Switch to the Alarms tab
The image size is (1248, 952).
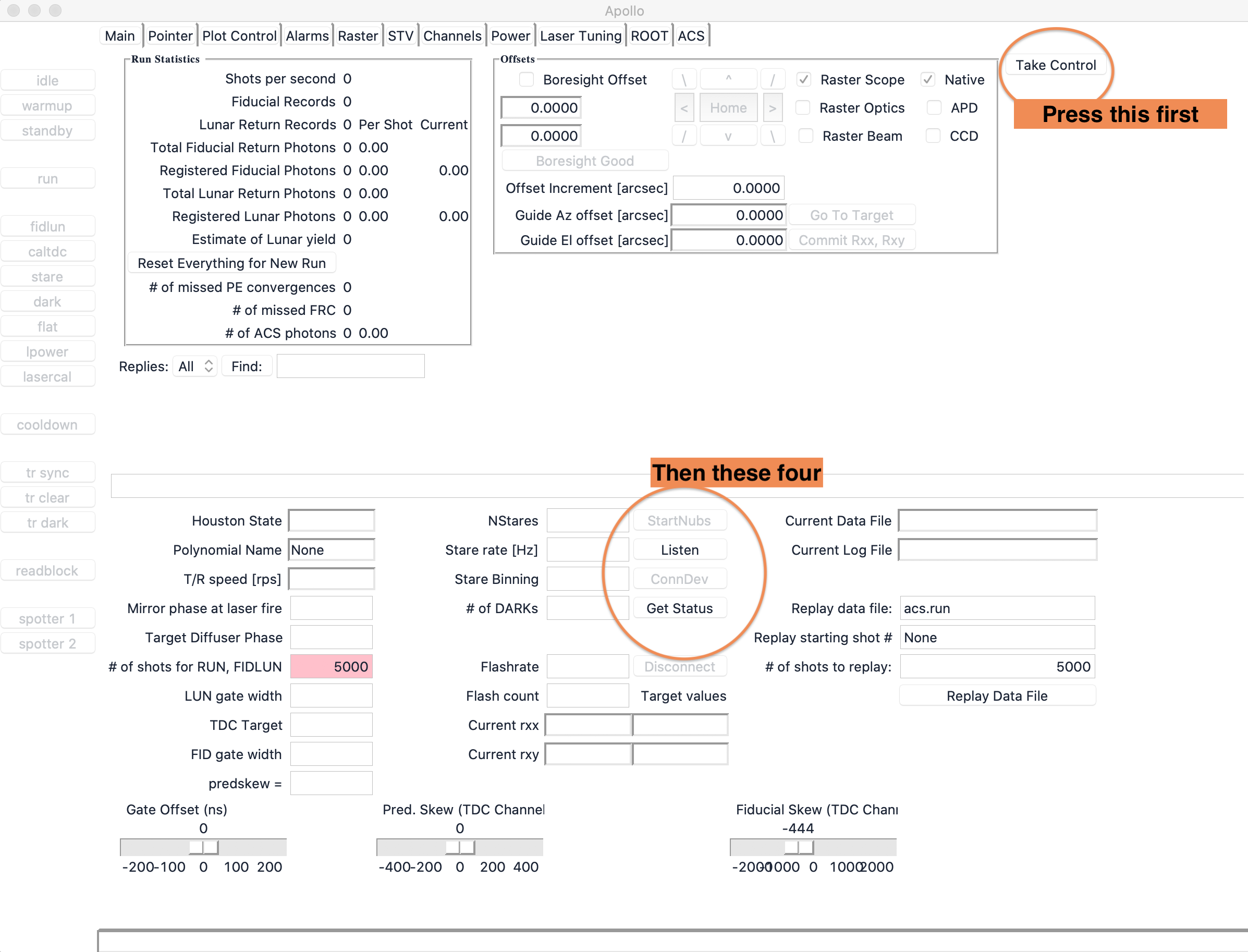click(x=307, y=35)
